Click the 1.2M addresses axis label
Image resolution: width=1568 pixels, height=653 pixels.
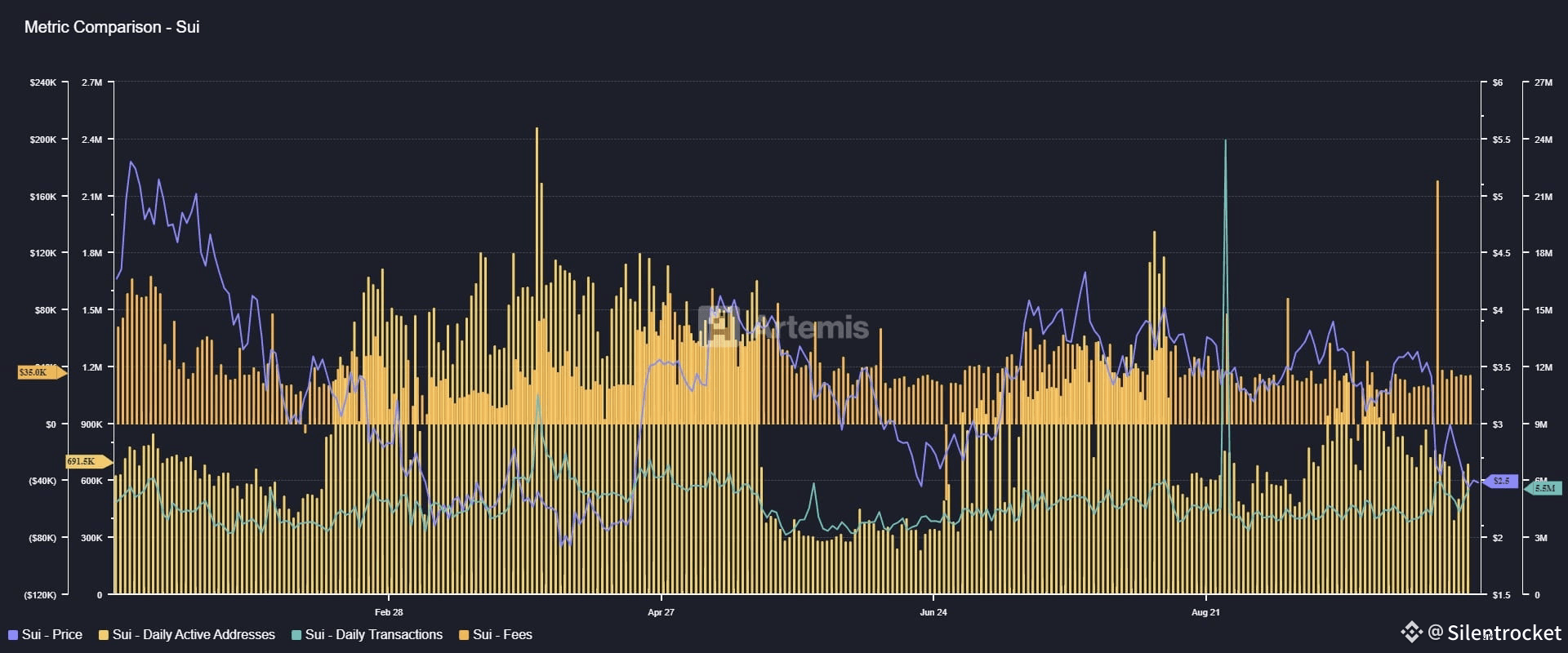tap(92, 367)
